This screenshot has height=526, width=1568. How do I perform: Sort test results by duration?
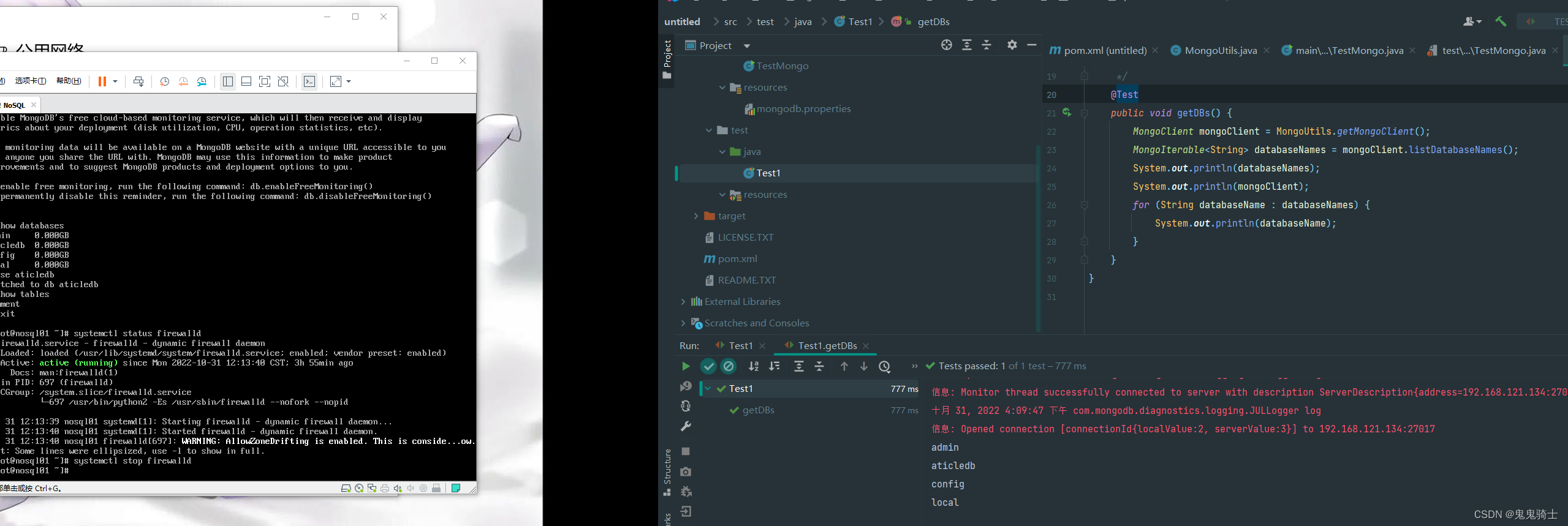coord(775,366)
